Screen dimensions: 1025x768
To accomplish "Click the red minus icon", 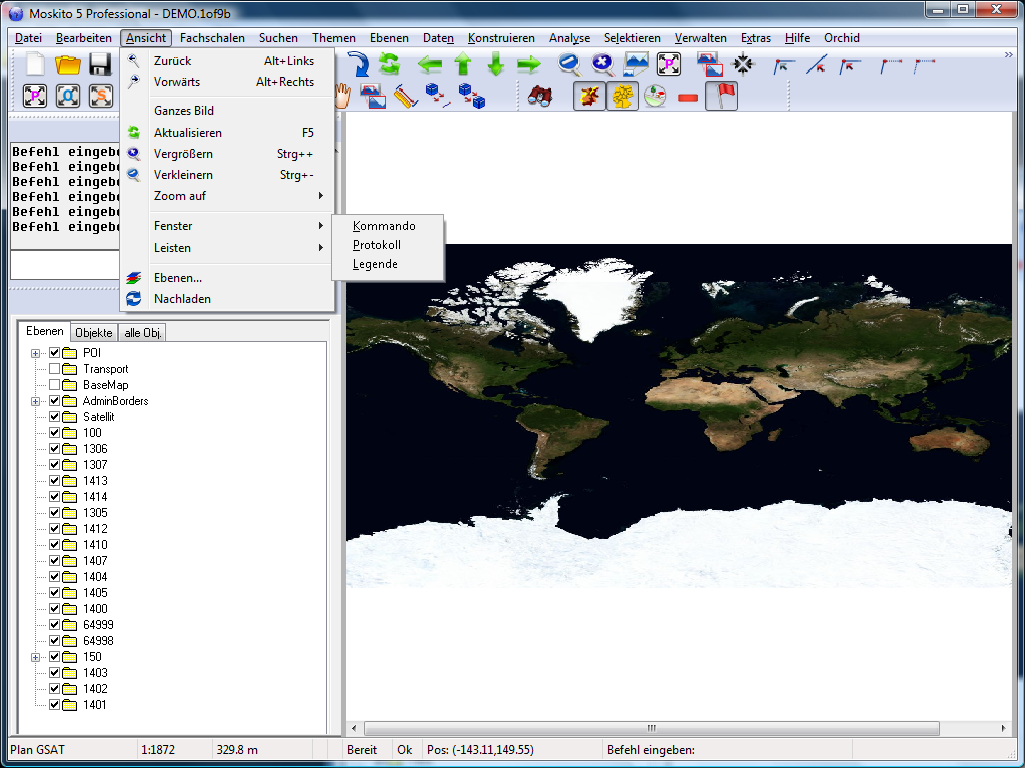I will pyautogui.click(x=688, y=97).
